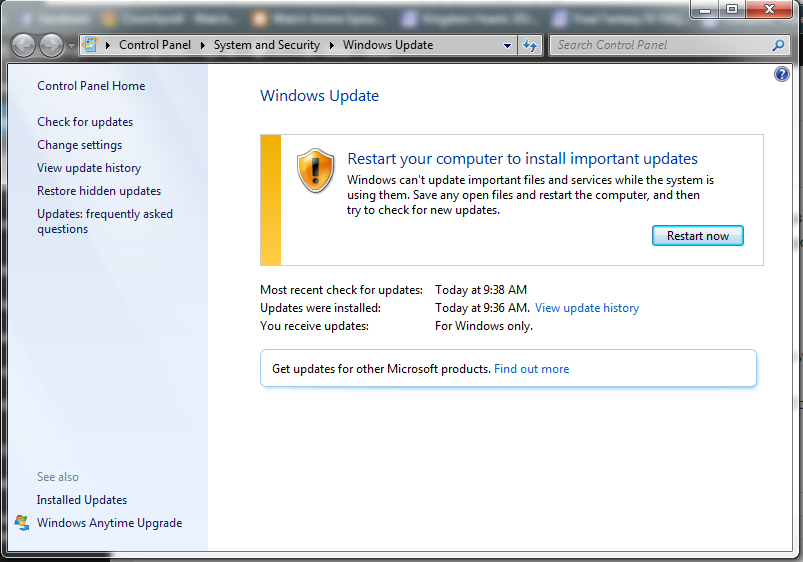Click the Control Panel icon in address bar
The height and width of the screenshot is (562, 803).
[x=90, y=45]
